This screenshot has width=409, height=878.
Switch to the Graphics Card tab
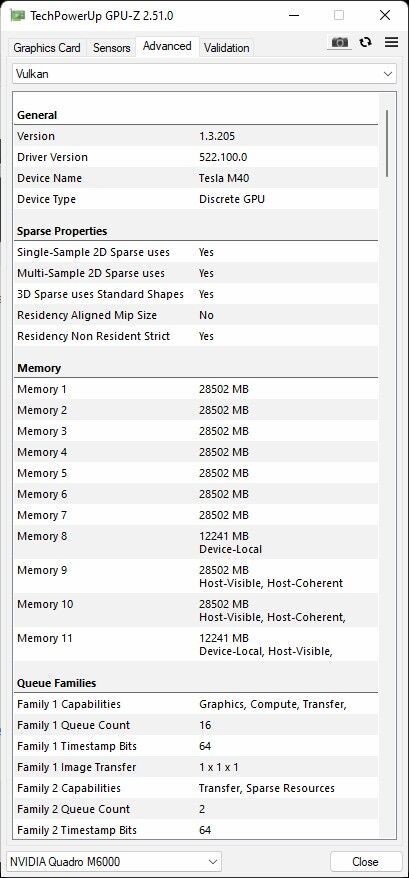tap(47, 48)
